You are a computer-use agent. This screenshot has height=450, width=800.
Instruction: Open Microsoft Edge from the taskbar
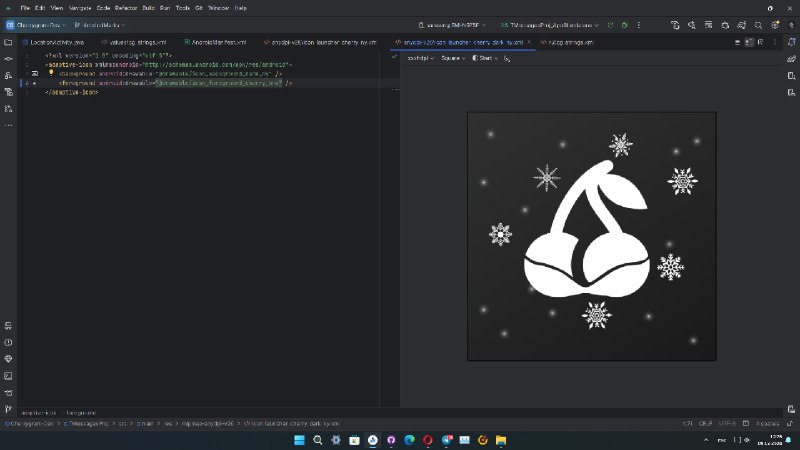[409, 440]
